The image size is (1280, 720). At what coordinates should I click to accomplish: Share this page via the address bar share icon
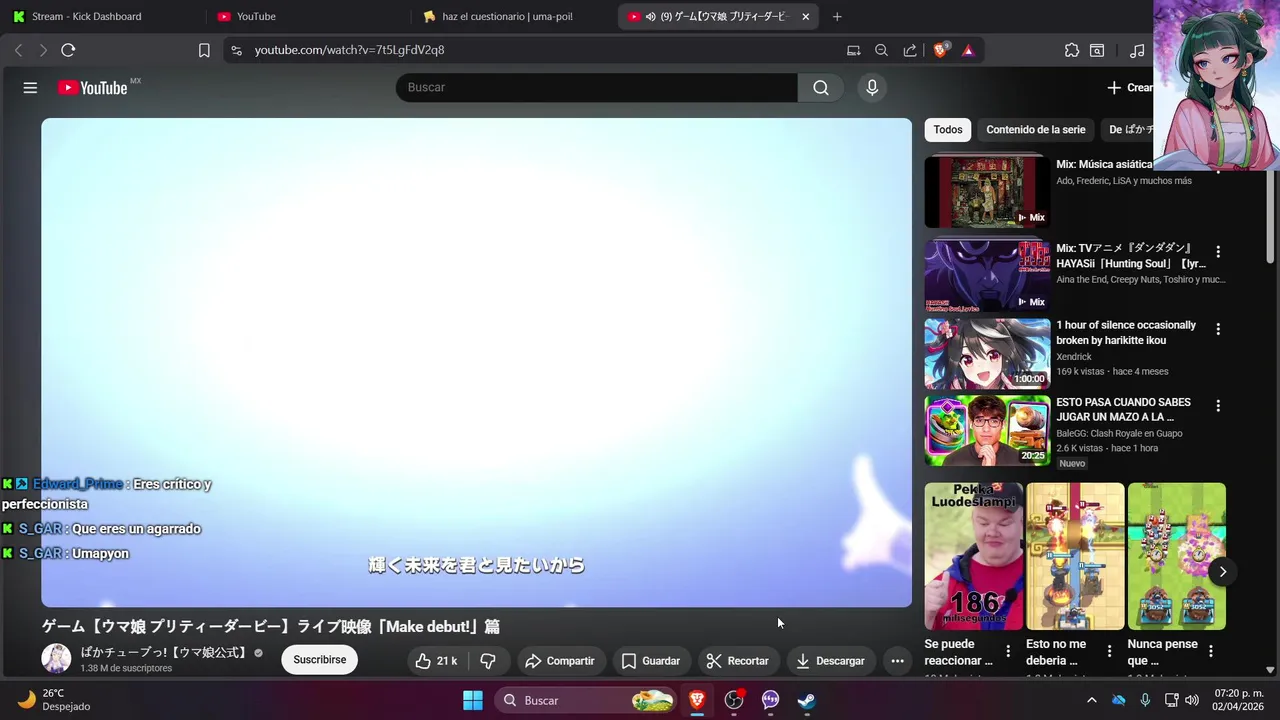click(910, 50)
